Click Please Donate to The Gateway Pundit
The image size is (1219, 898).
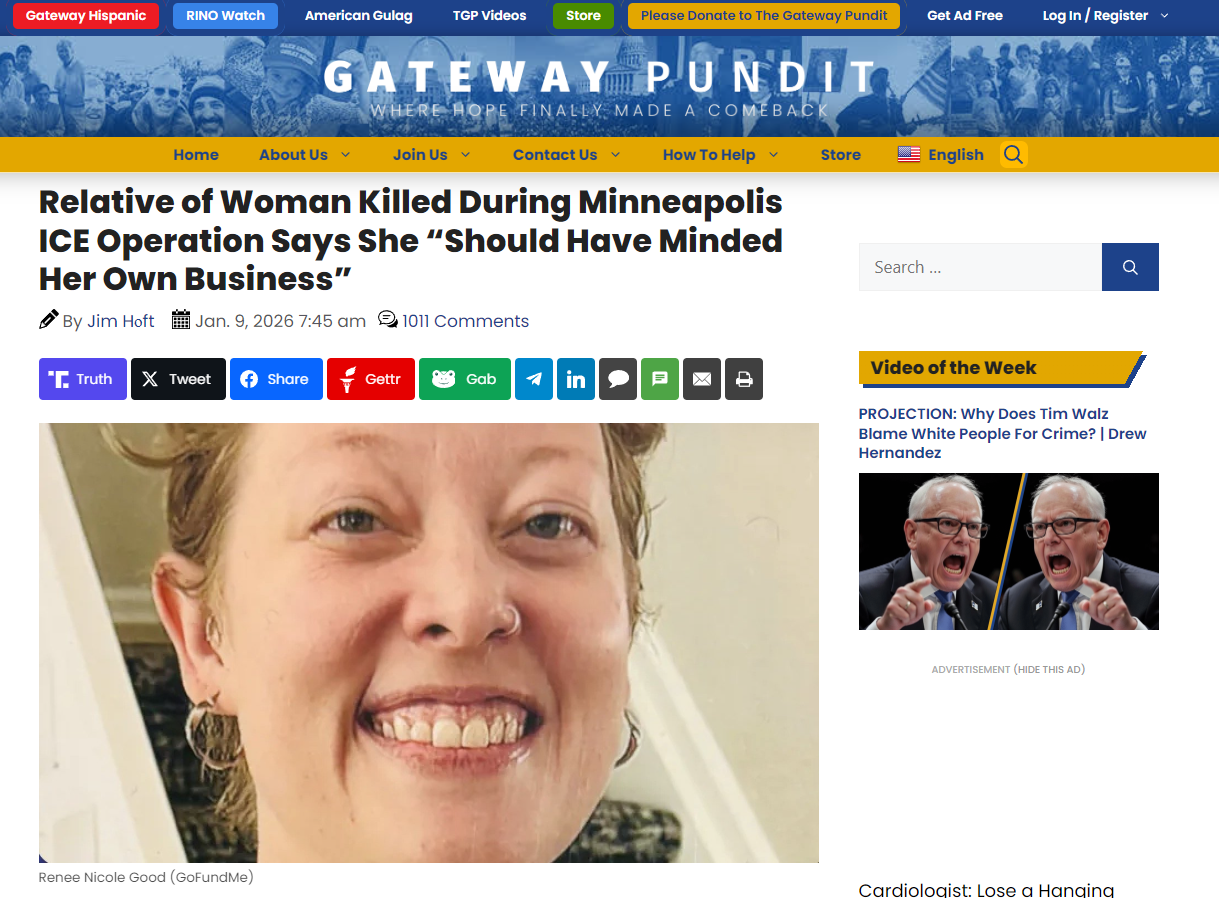[764, 16]
